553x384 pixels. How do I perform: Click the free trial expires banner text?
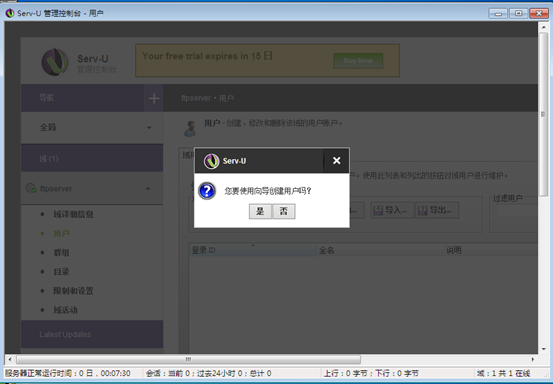coord(207,56)
